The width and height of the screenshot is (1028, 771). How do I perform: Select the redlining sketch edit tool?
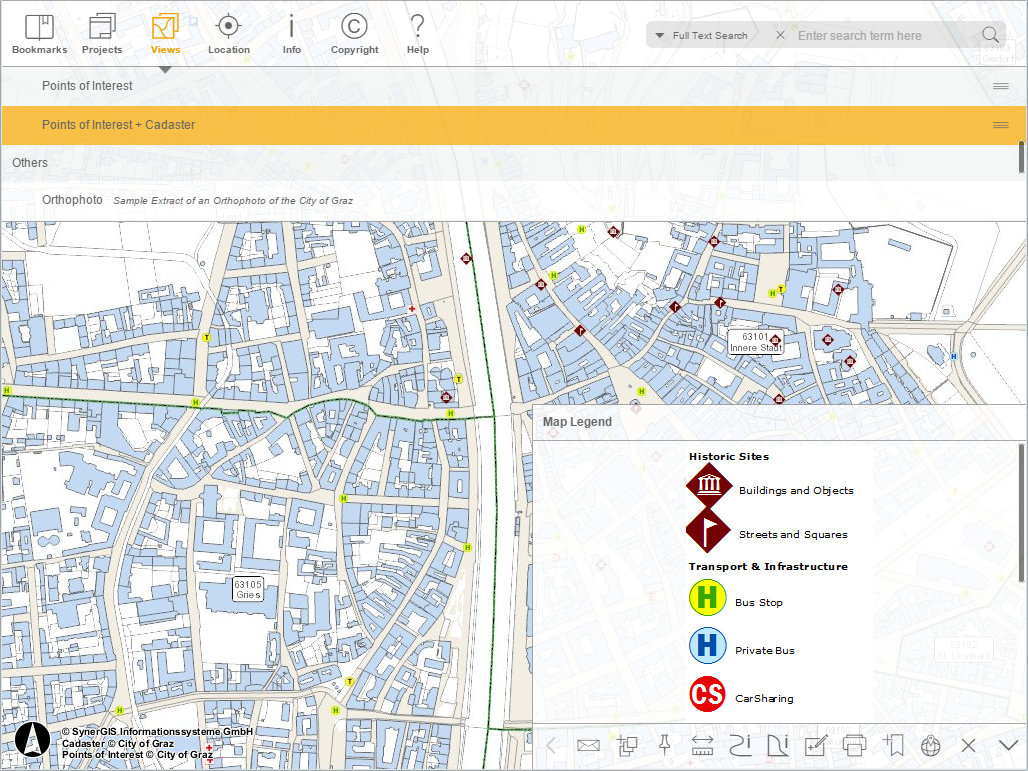pyautogui.click(x=816, y=745)
